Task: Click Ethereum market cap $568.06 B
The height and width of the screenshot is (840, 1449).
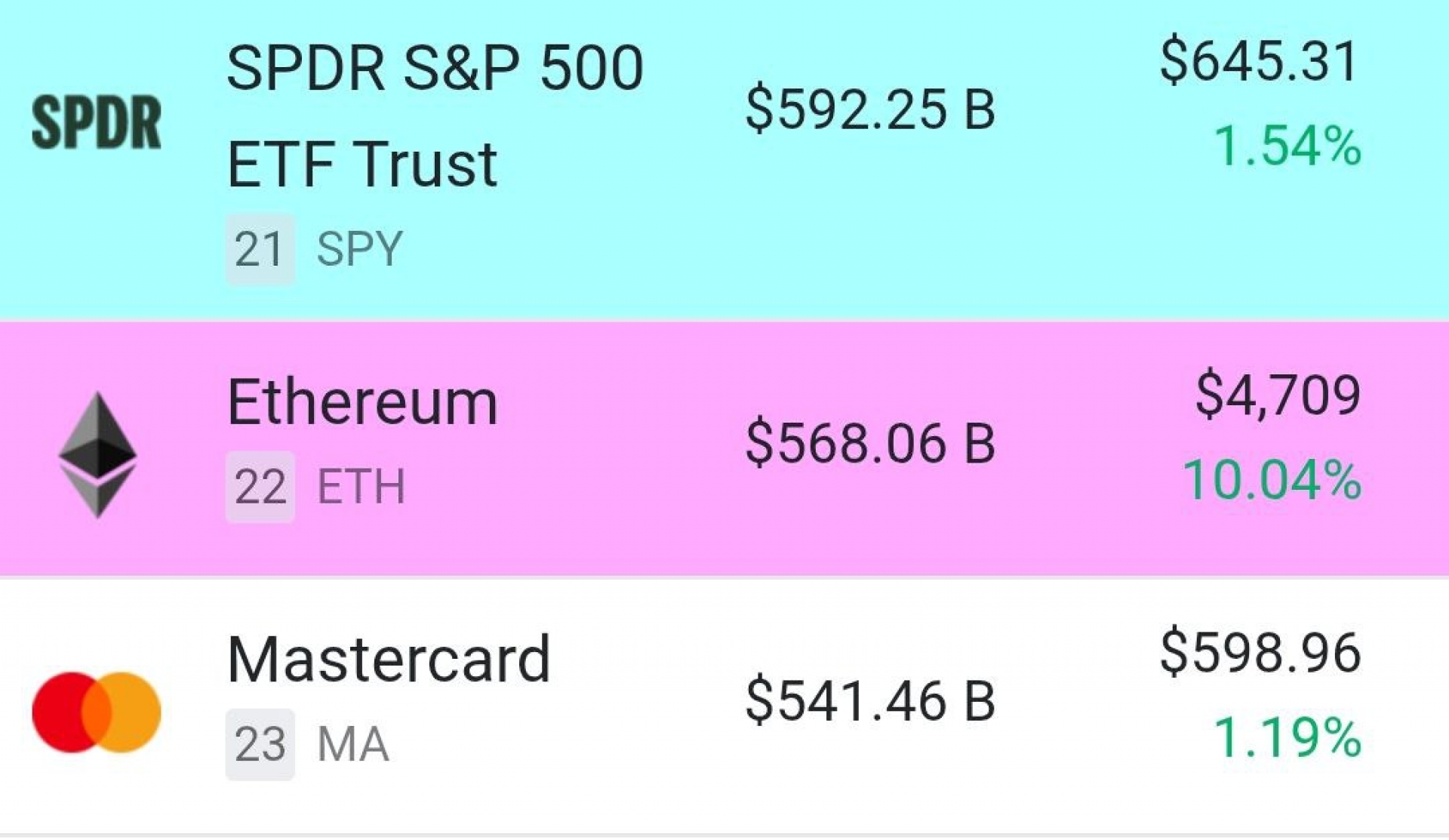Action: [870, 443]
